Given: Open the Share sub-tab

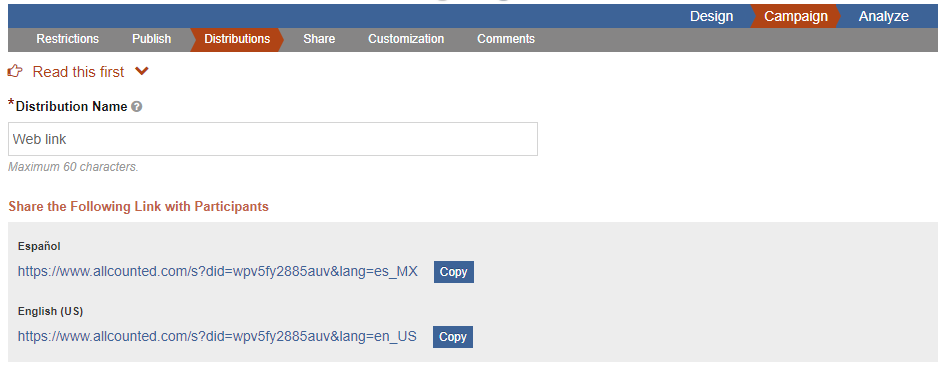Looking at the screenshot, I should click(319, 39).
